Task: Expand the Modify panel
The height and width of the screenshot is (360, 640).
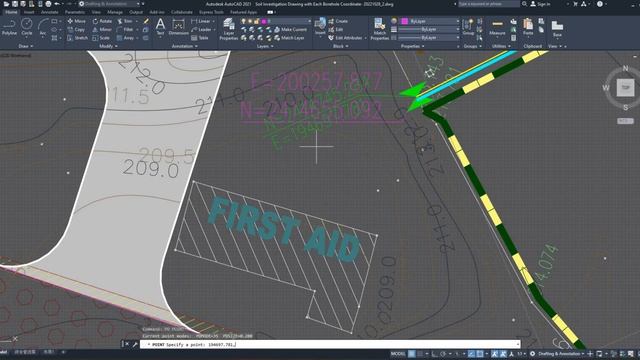Action: point(108,47)
